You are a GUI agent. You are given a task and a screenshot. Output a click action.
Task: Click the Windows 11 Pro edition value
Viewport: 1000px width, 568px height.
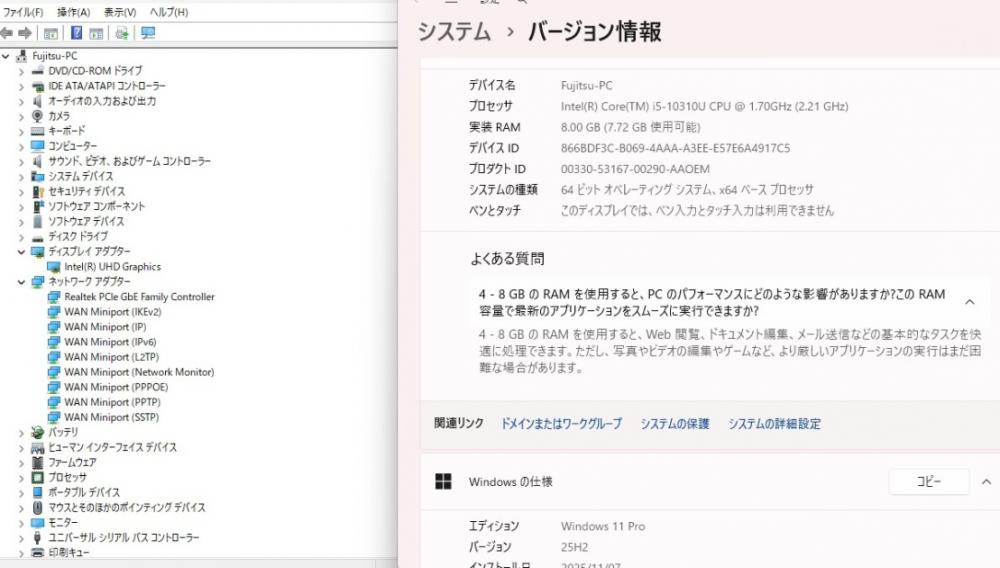(x=603, y=526)
